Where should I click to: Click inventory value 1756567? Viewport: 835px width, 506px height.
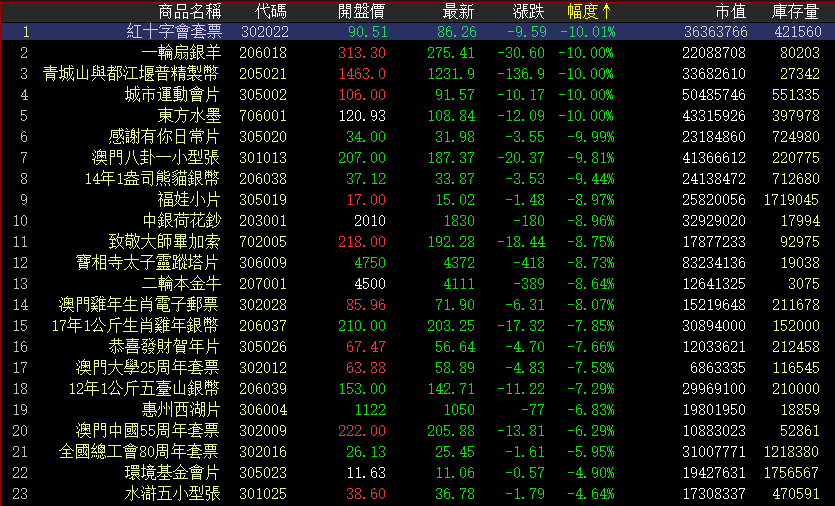pyautogui.click(x=791, y=473)
